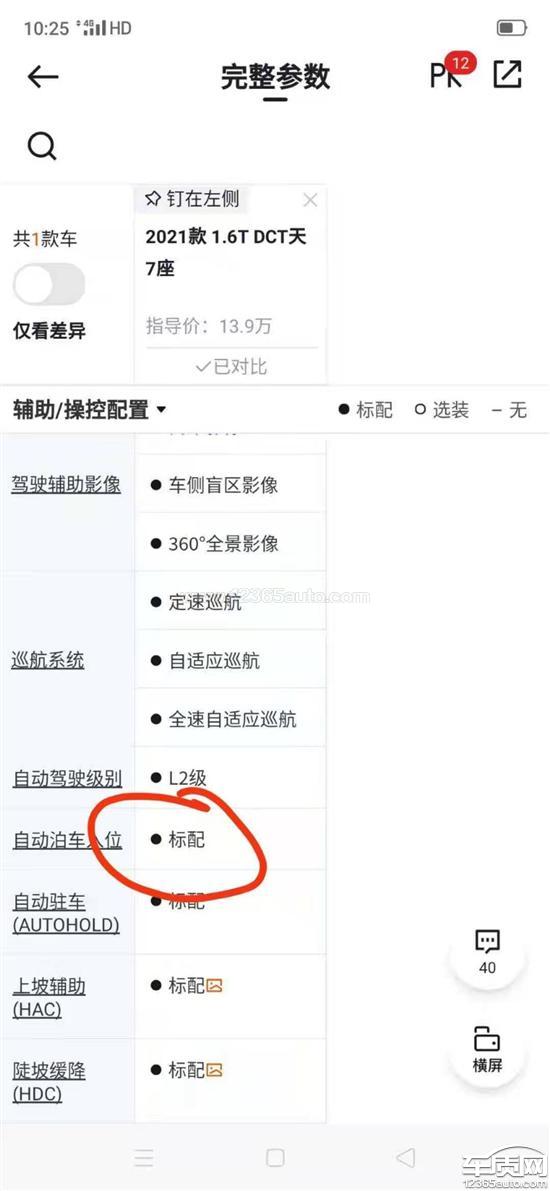Viewport: 550px width, 1191px height.
Task: Open the 自动驻车 (AUTOHOLD) explanation link
Action: pyautogui.click(x=66, y=914)
